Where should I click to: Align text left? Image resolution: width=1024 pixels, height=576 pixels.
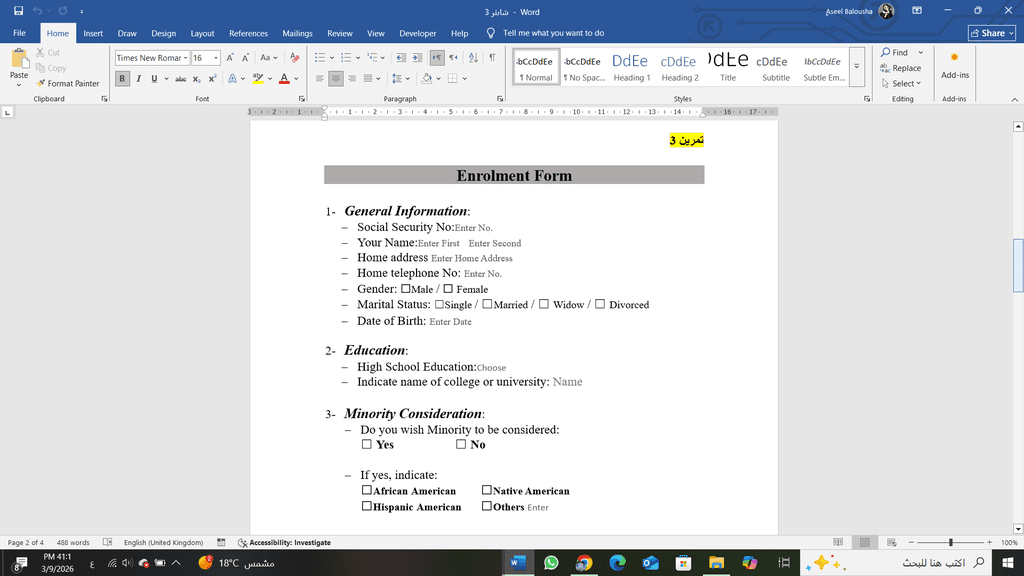point(320,78)
